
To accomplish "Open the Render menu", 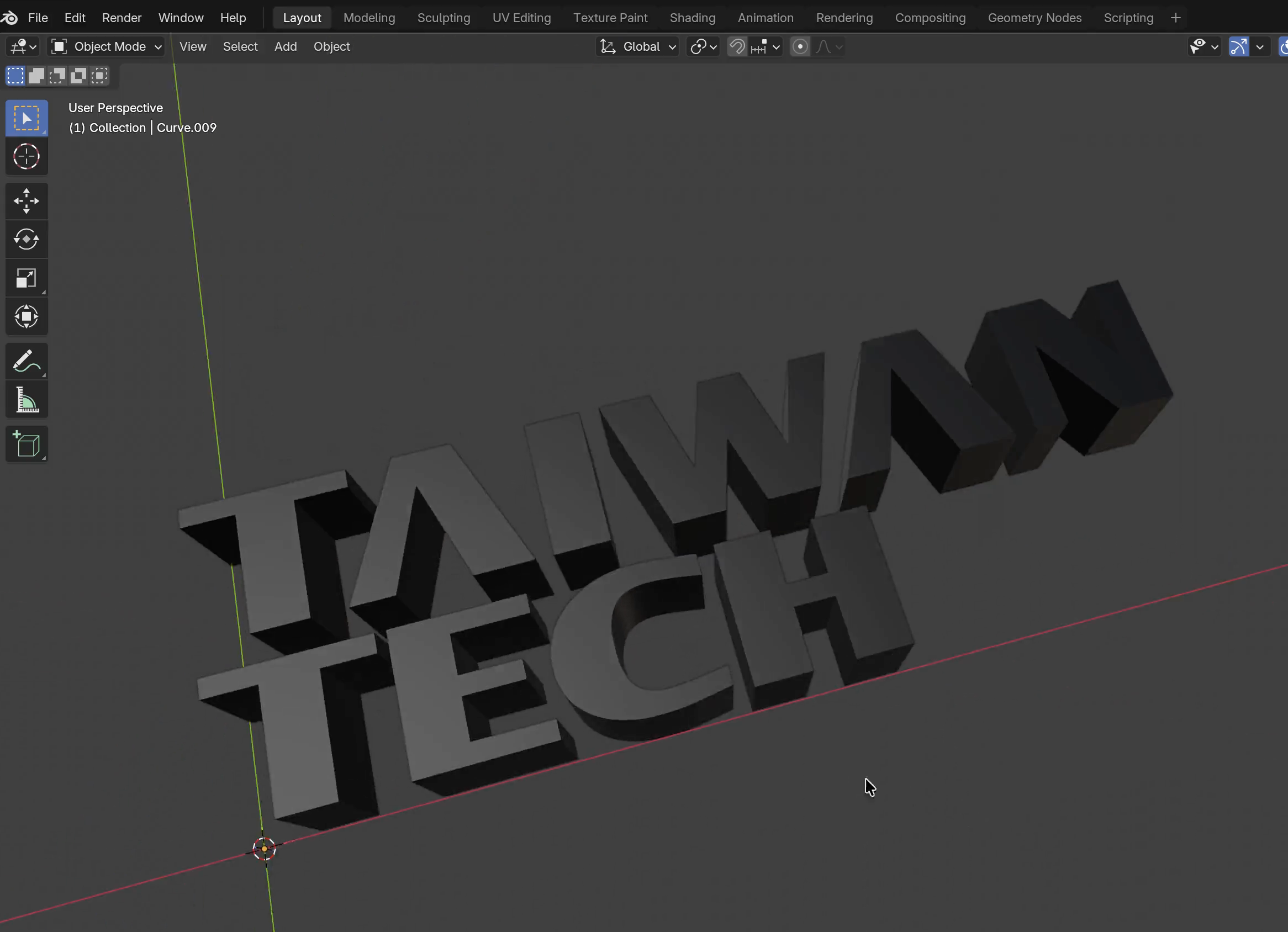I will pos(122,18).
